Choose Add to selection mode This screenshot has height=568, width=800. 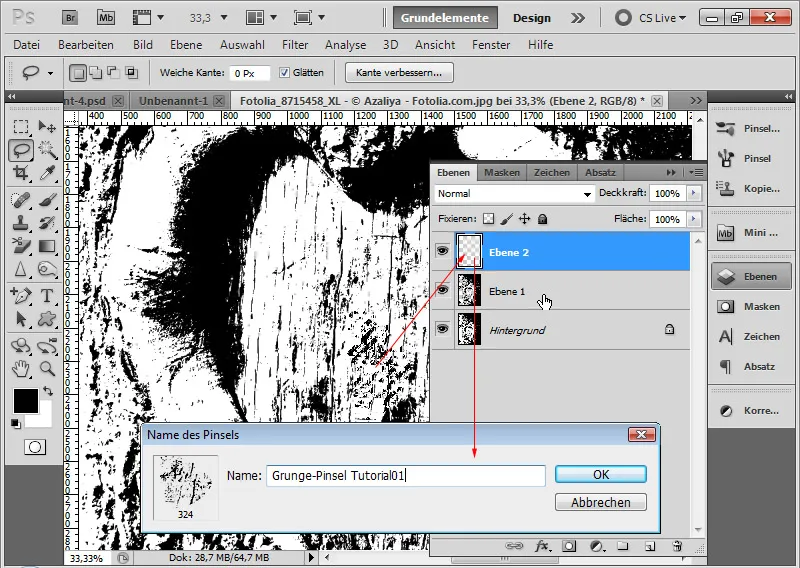[95, 72]
